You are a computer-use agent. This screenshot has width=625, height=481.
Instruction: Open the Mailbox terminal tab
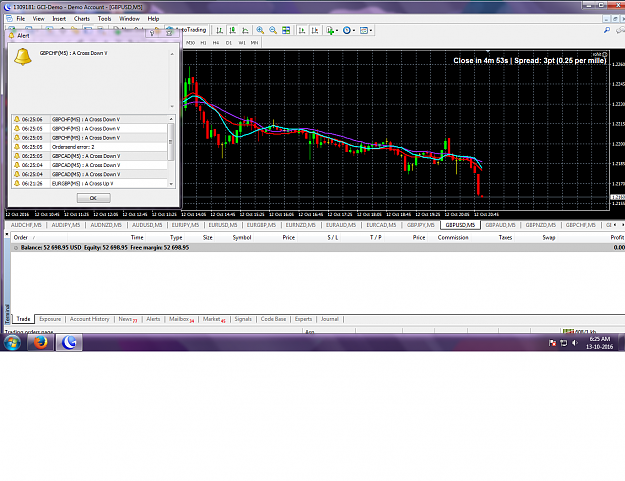tap(181, 319)
